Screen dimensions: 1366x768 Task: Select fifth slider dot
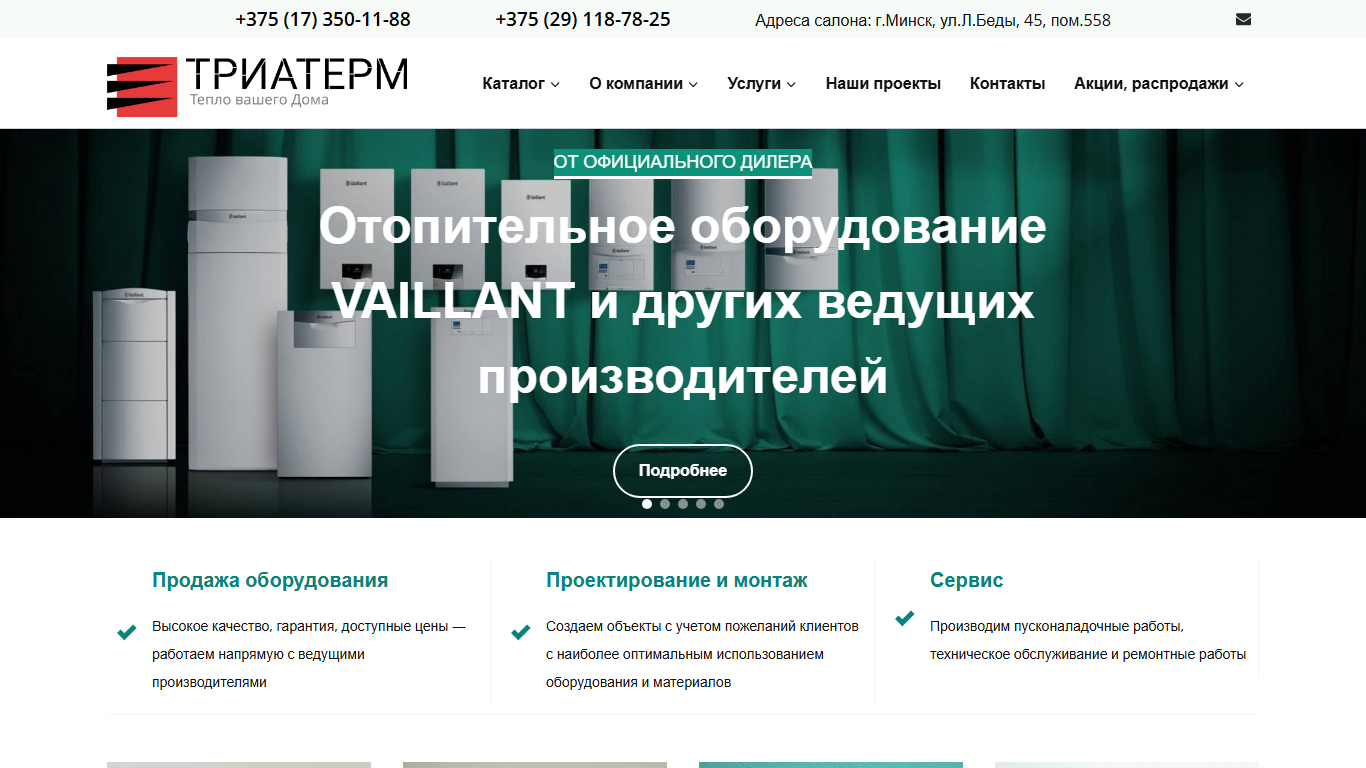pos(719,504)
